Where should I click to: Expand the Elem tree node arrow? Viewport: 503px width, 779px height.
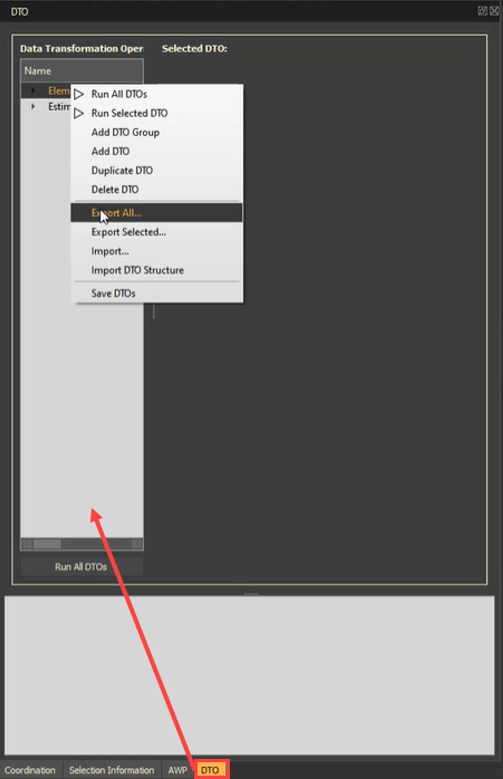click(33, 90)
